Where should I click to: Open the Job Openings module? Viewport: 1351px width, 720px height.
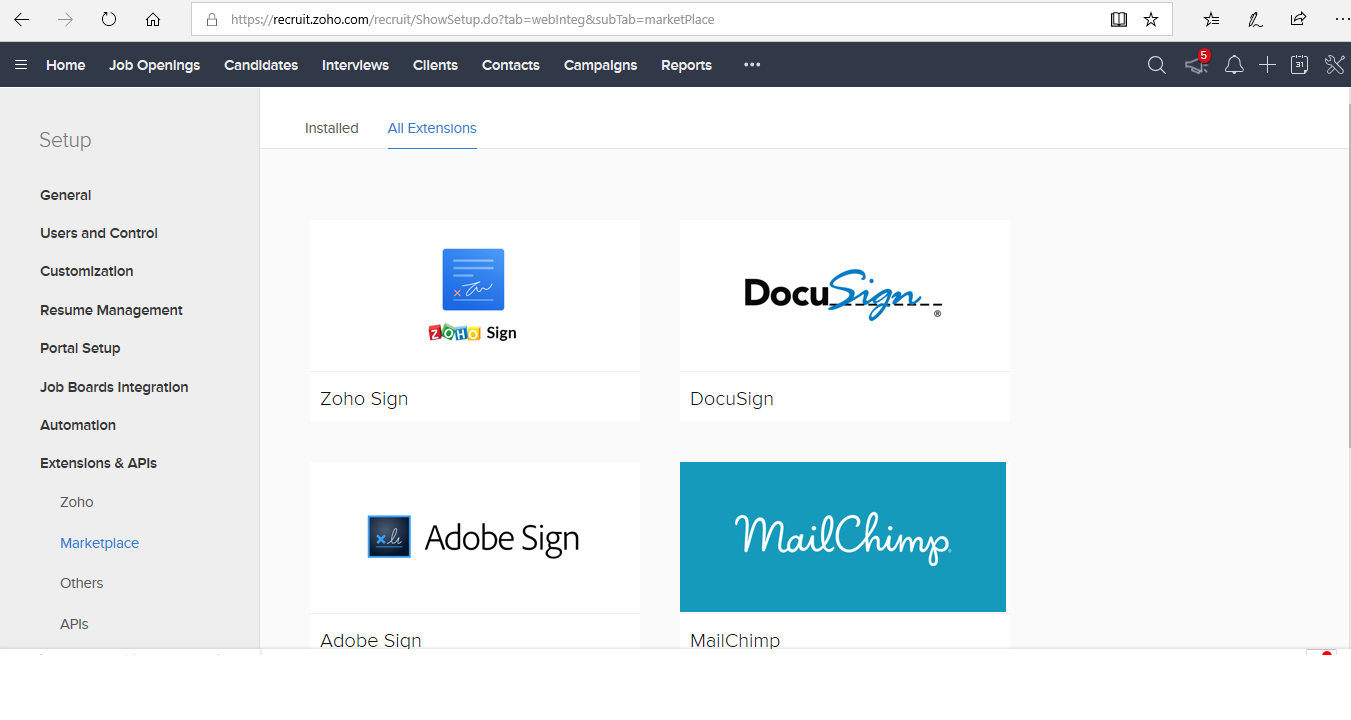155,65
